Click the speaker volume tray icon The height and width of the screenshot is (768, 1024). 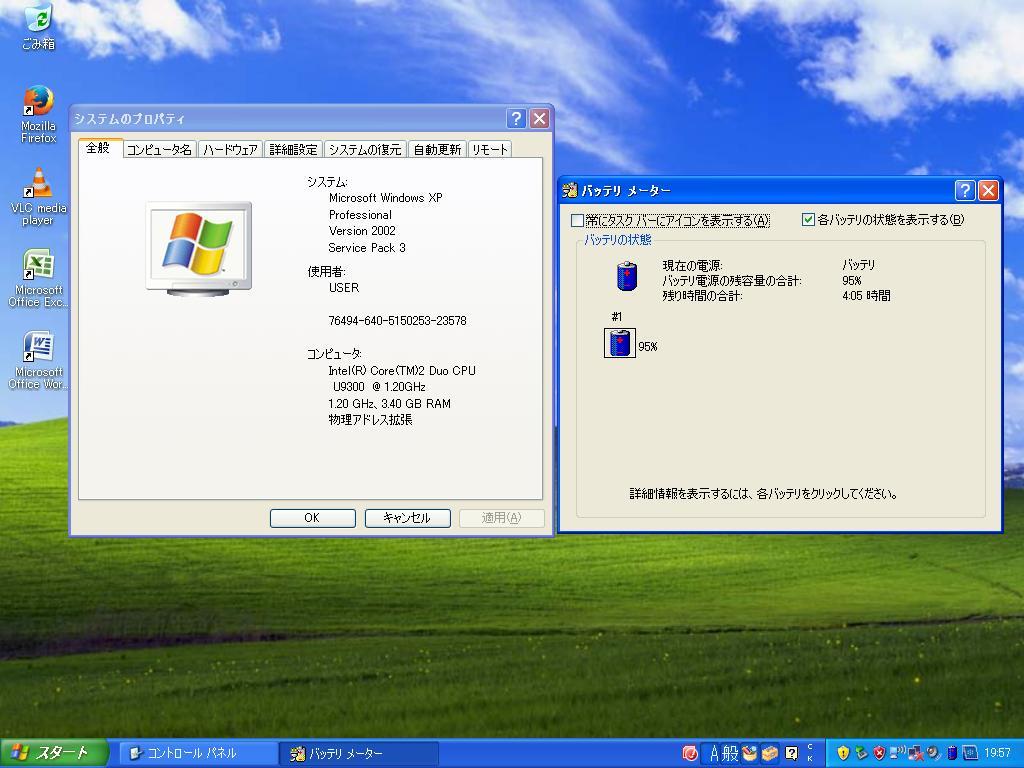(933, 754)
